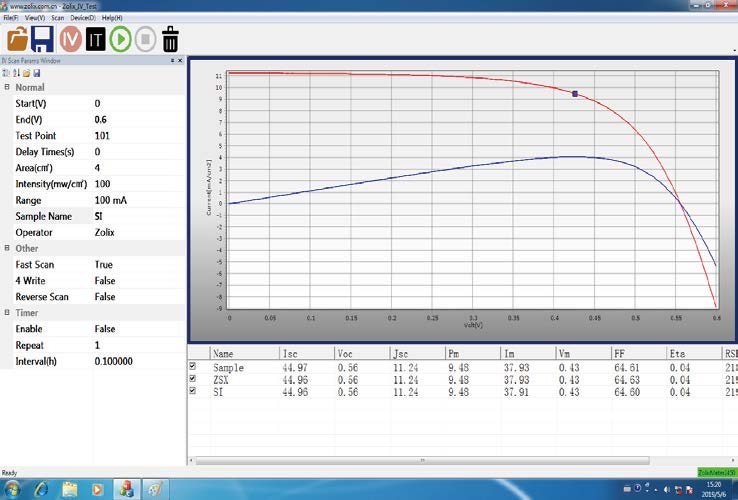Toggle the ZSX row checkbox
Image resolution: width=738 pixels, height=500 pixels.
(194, 379)
